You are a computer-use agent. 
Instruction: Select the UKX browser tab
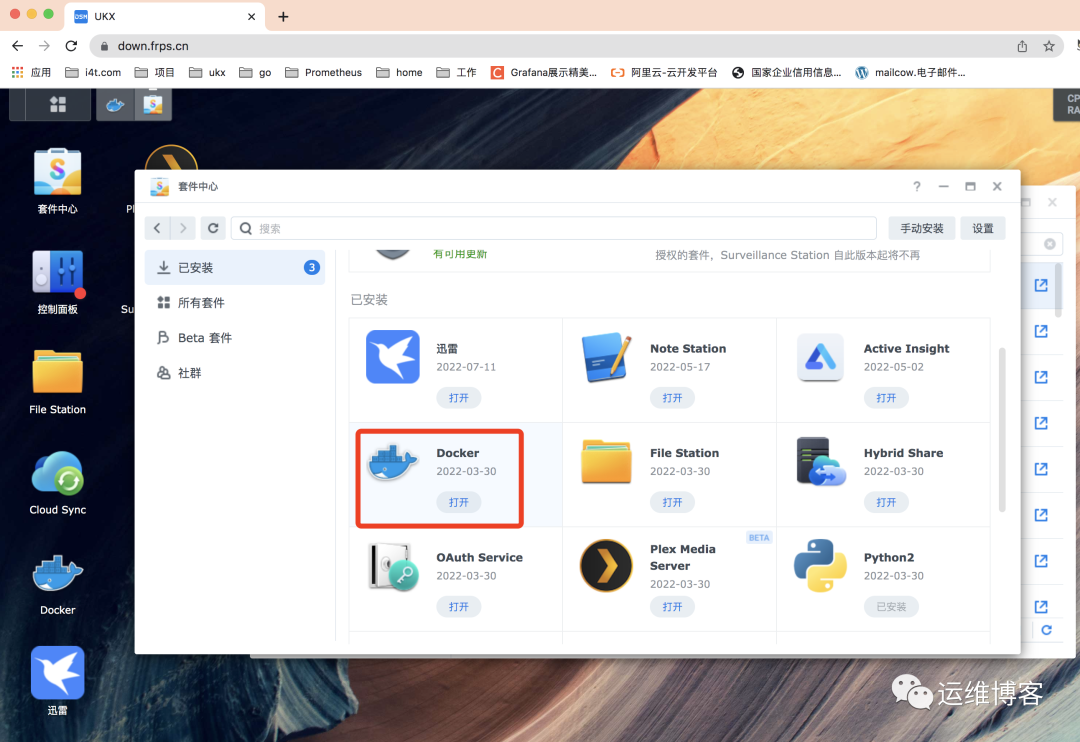[x=164, y=17]
